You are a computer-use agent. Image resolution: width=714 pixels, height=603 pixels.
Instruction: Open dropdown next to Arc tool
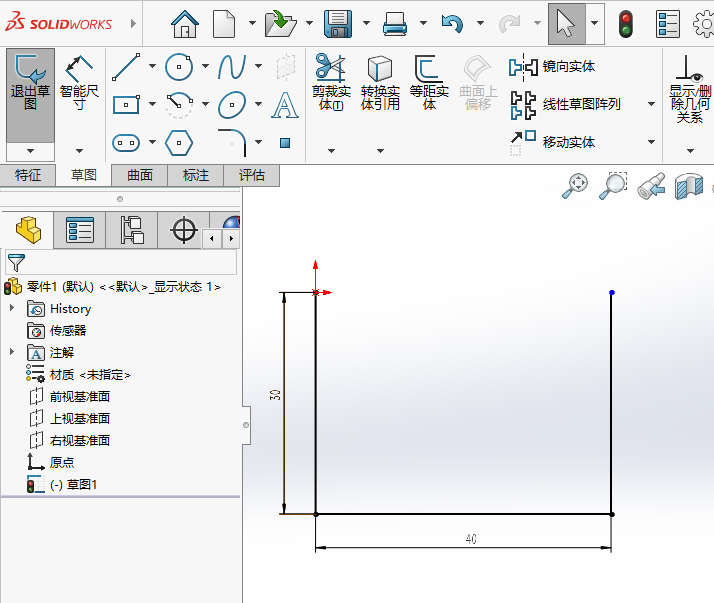pyautogui.click(x=205, y=104)
